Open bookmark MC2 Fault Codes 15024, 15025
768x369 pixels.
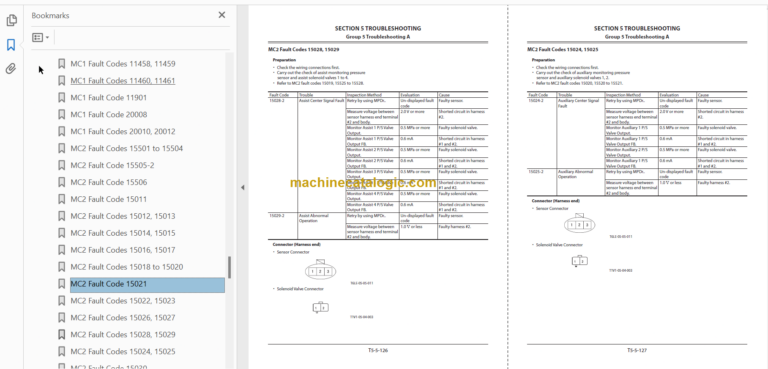pos(122,351)
